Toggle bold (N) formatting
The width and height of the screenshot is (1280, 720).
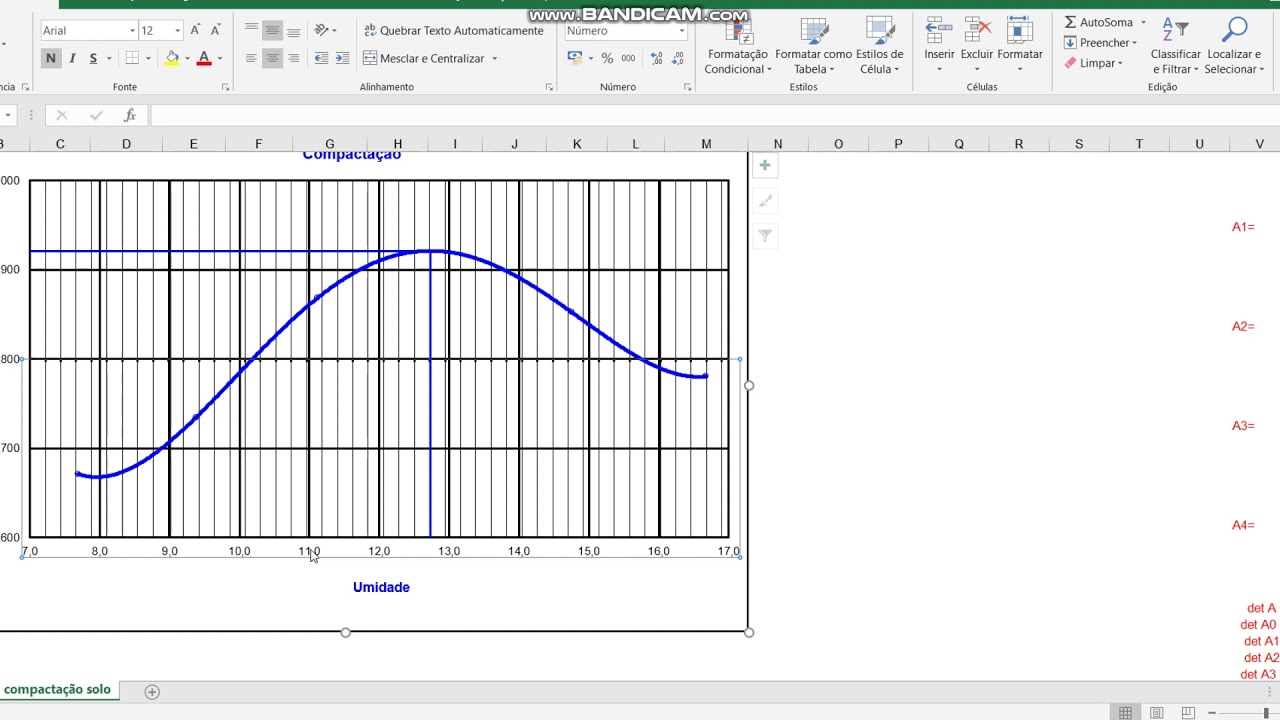pyautogui.click(x=51, y=59)
